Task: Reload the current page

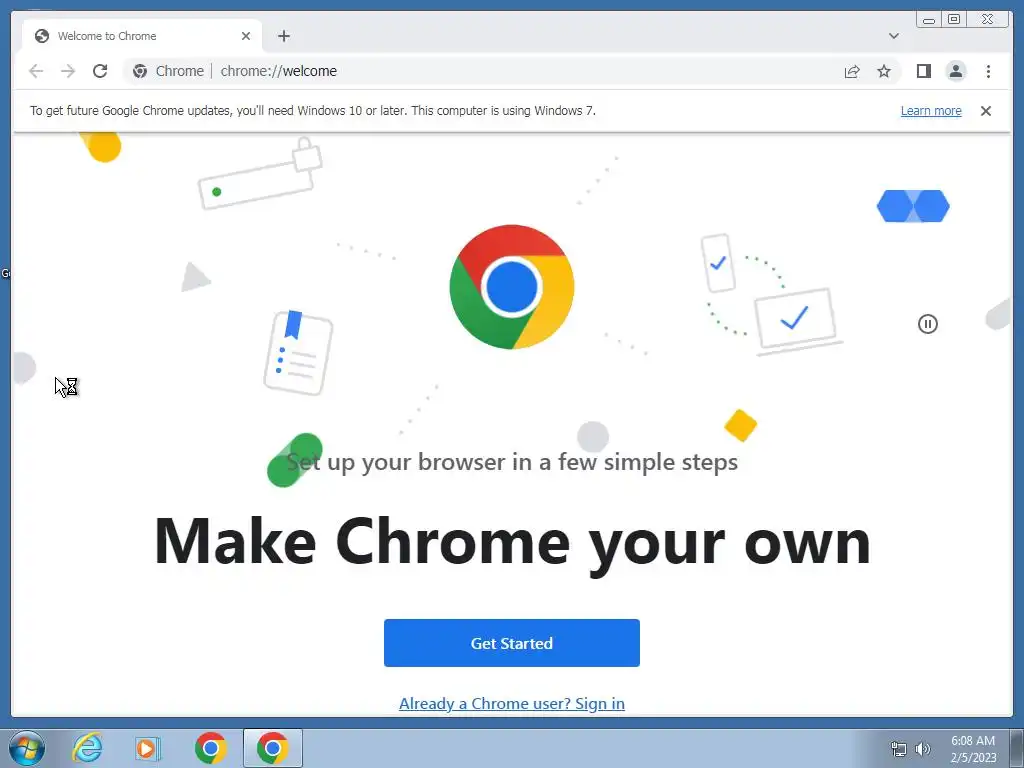Action: tap(100, 71)
